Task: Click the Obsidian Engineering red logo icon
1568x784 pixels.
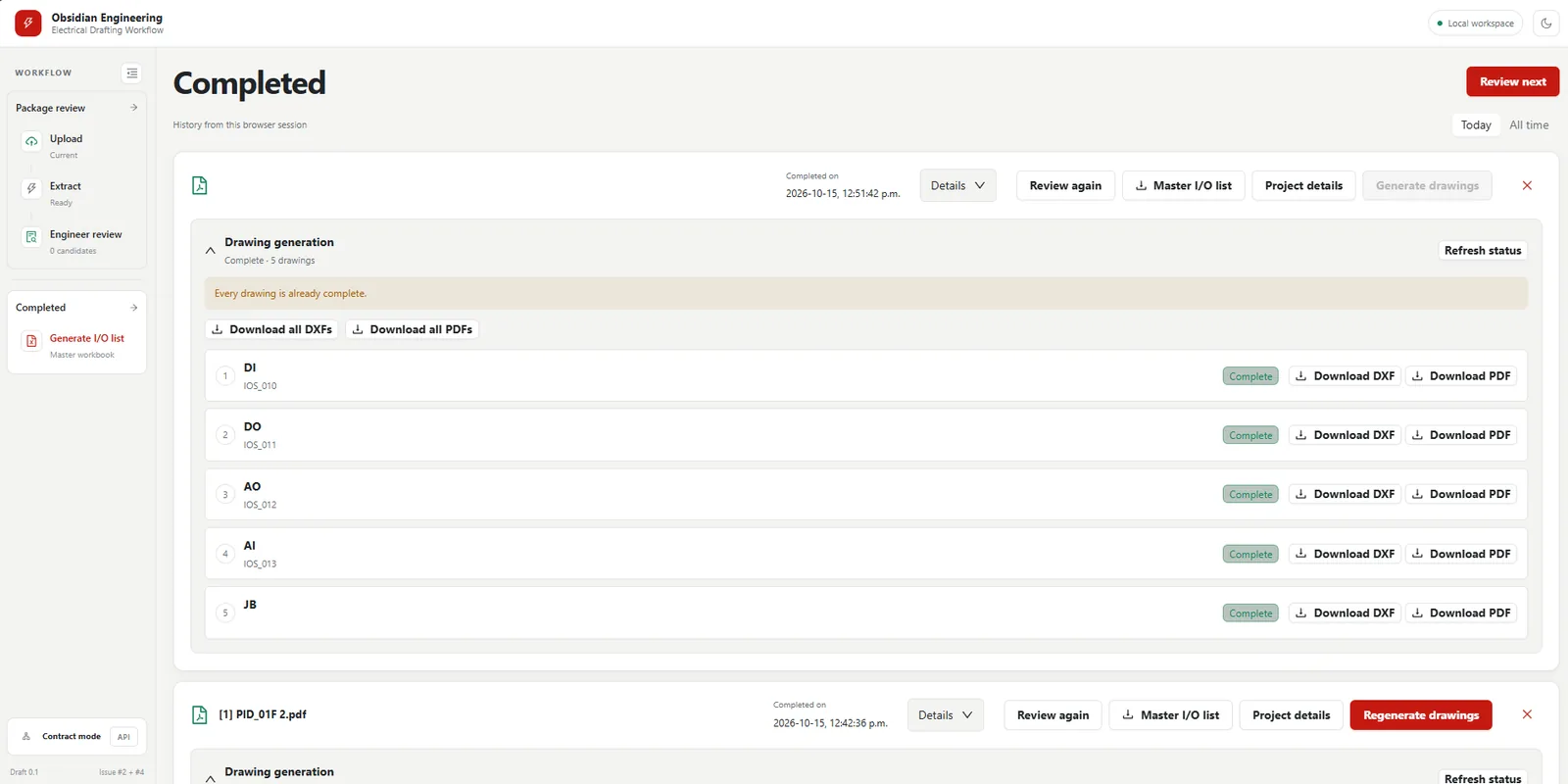Action: (27, 24)
